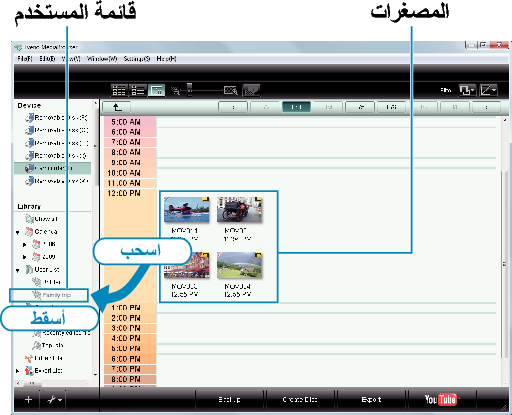
Task: Click the Create Disc button
Action: pos(300,399)
